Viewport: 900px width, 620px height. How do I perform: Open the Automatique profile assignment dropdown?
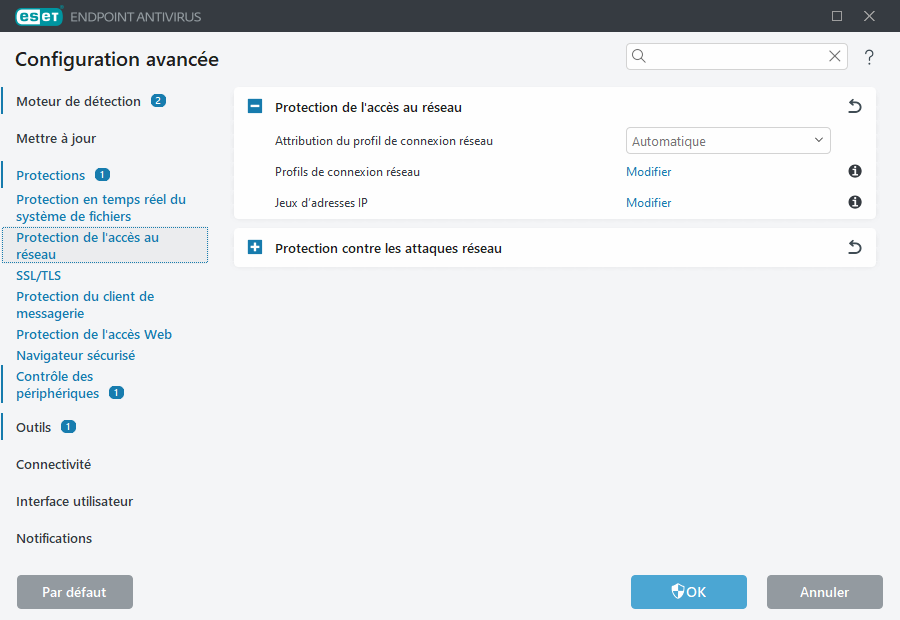[x=728, y=141]
